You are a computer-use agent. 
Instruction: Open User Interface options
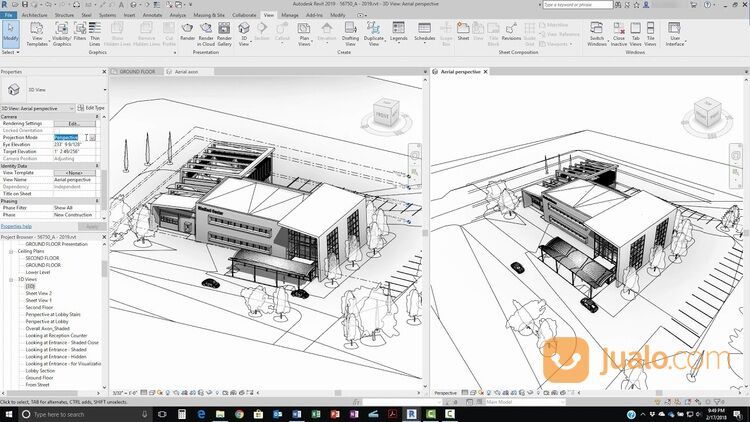pos(675,34)
